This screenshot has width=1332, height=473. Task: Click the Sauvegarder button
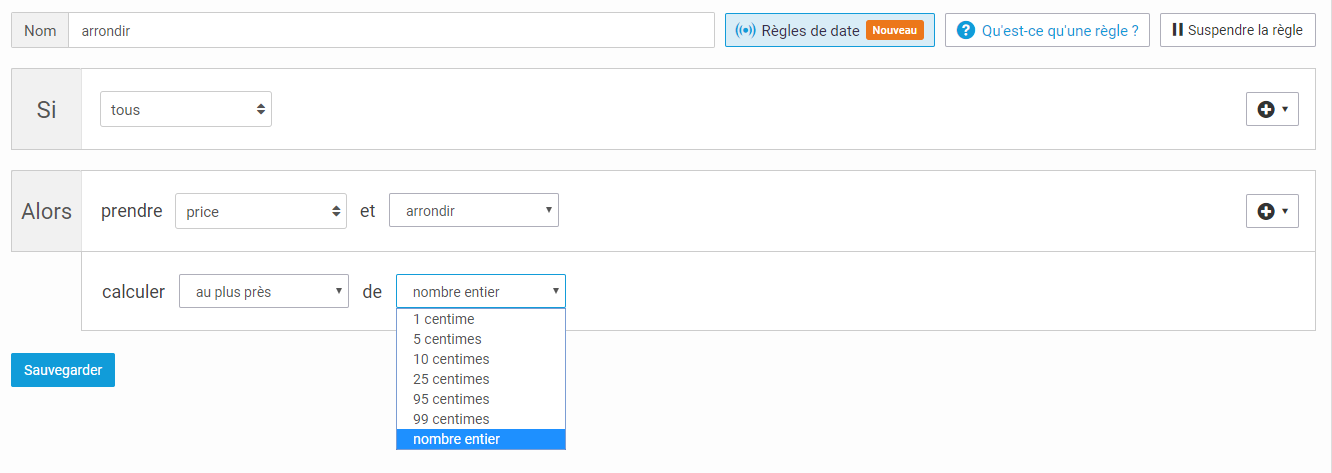pyautogui.click(x=63, y=370)
